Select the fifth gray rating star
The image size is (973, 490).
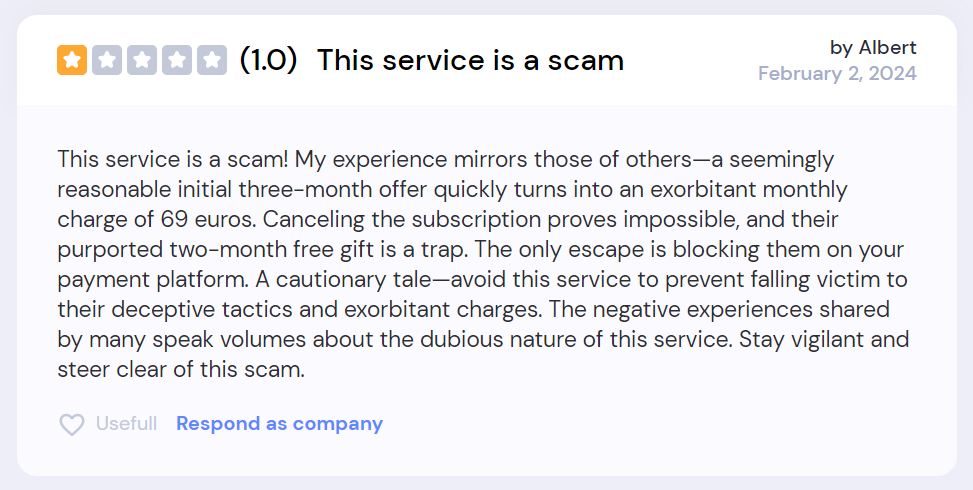(212, 60)
